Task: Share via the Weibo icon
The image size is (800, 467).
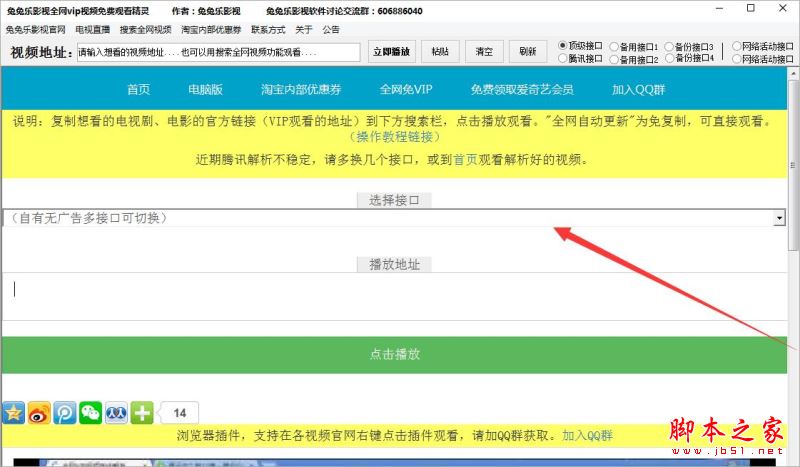Action: tap(39, 413)
